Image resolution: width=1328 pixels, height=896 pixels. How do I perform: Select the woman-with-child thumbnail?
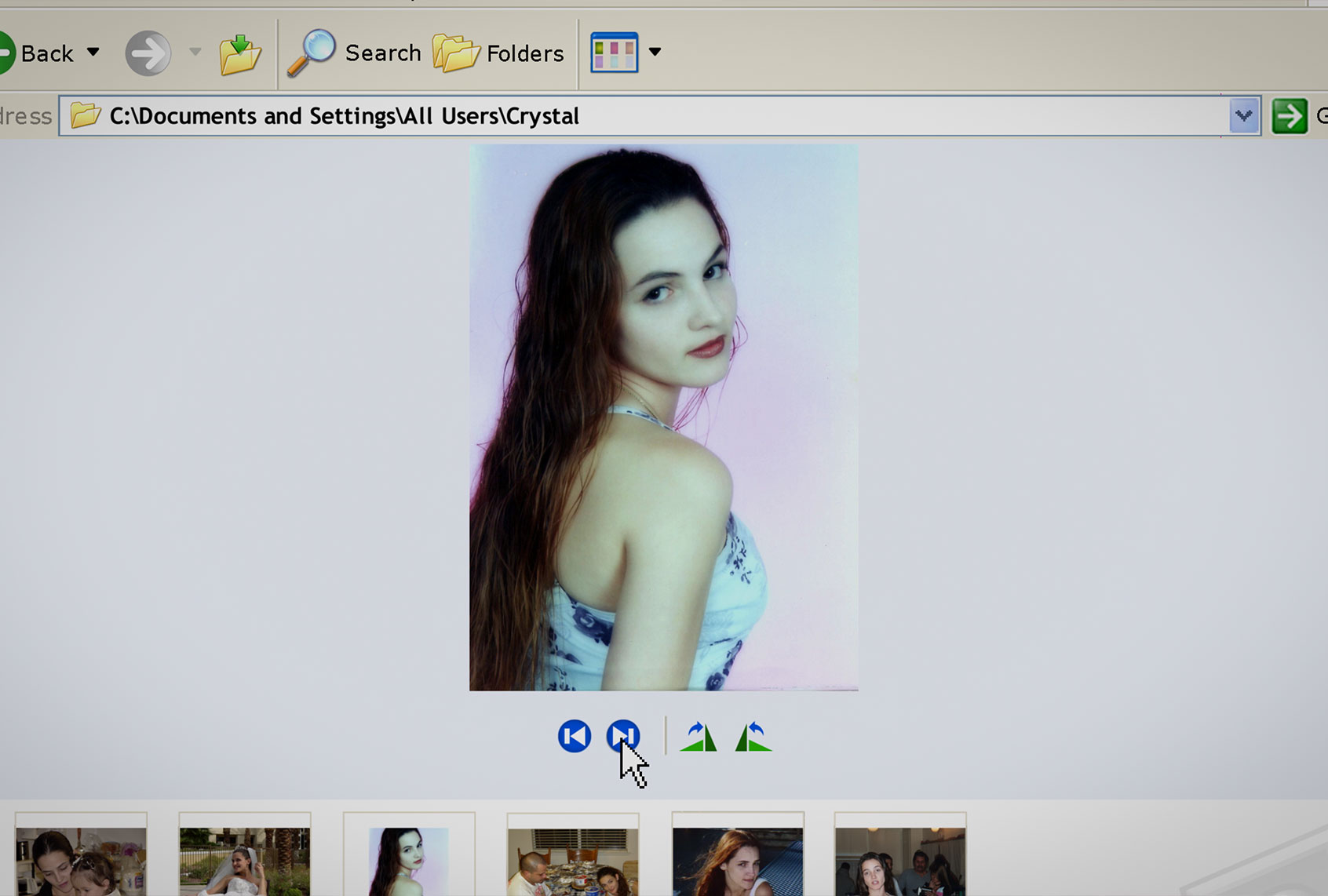81,855
